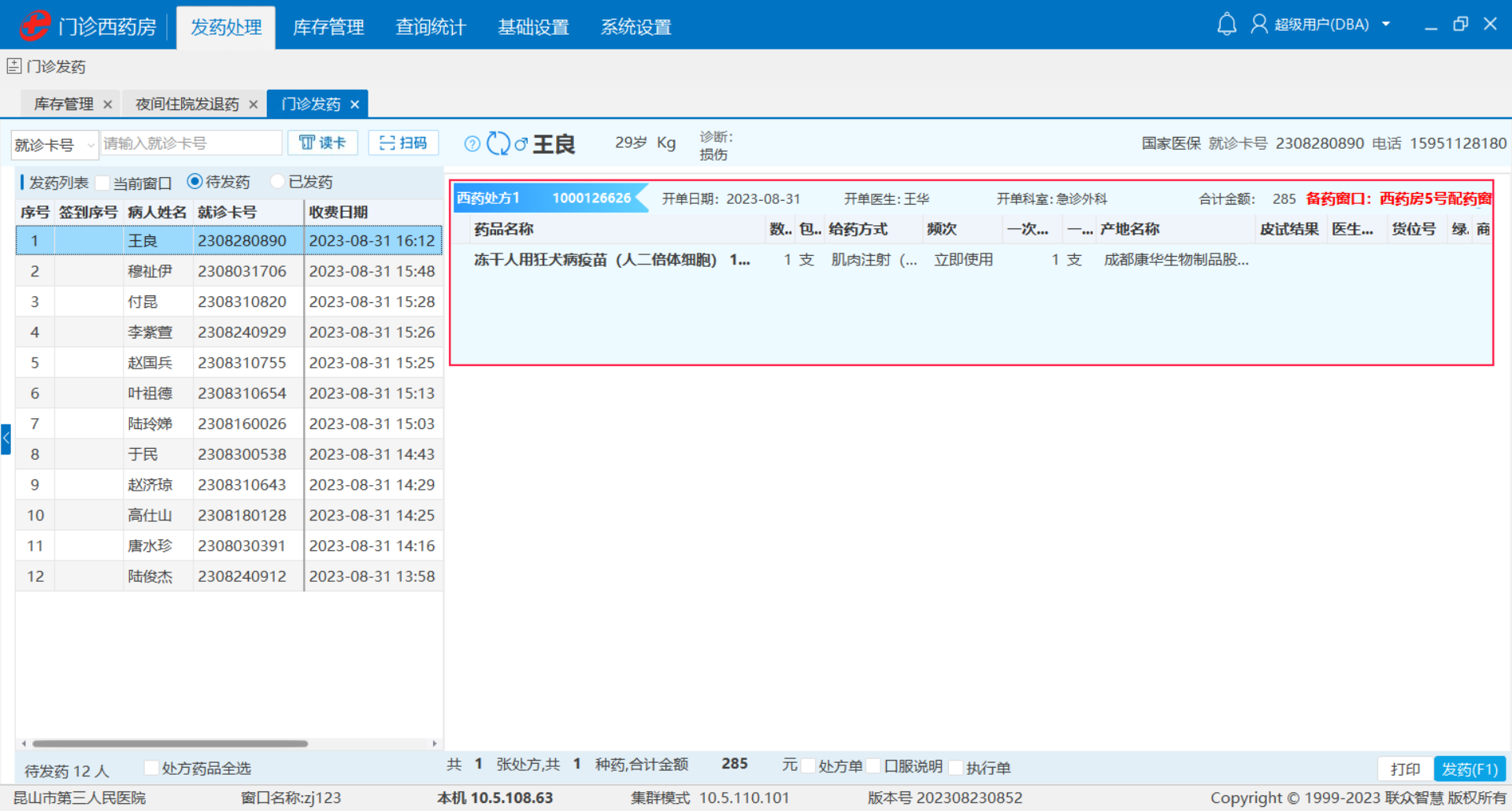Click the patient list horizontal scrollbar thumb

(169, 743)
